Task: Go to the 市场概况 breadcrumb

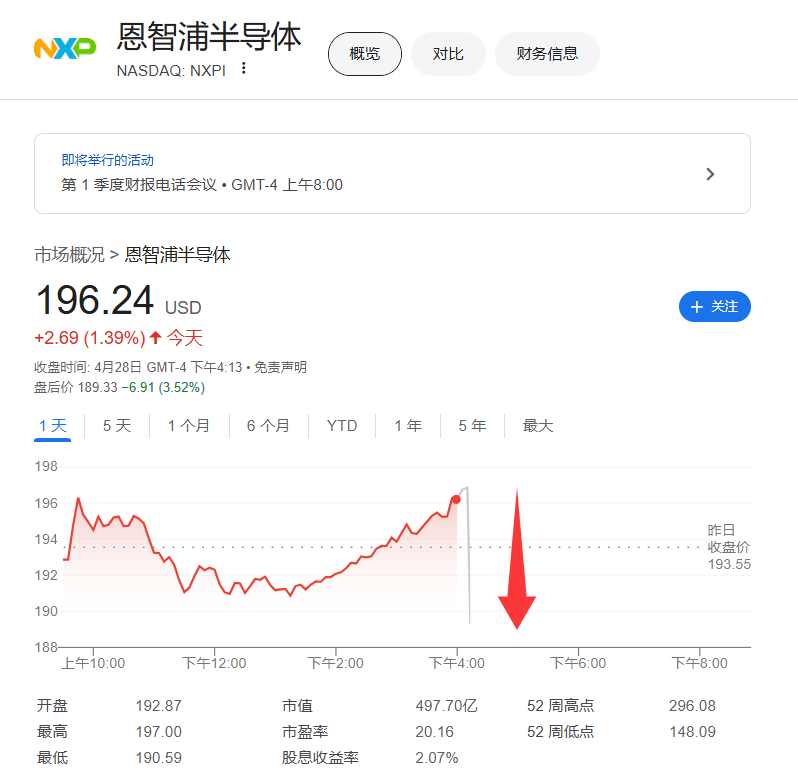Action: 69,255
